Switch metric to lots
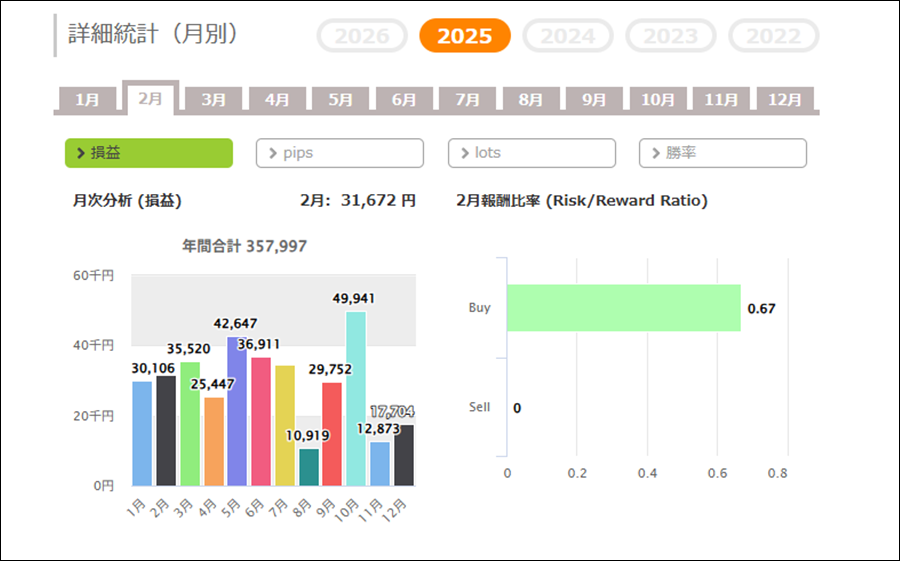 pyautogui.click(x=531, y=153)
